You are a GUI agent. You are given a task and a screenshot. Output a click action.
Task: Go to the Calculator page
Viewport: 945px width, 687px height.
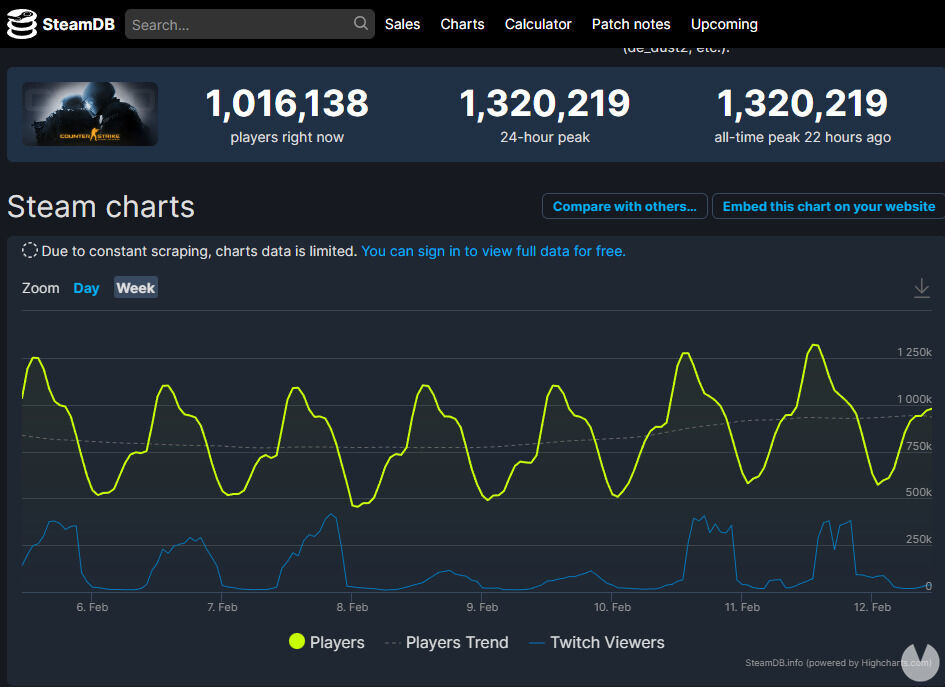coord(538,24)
